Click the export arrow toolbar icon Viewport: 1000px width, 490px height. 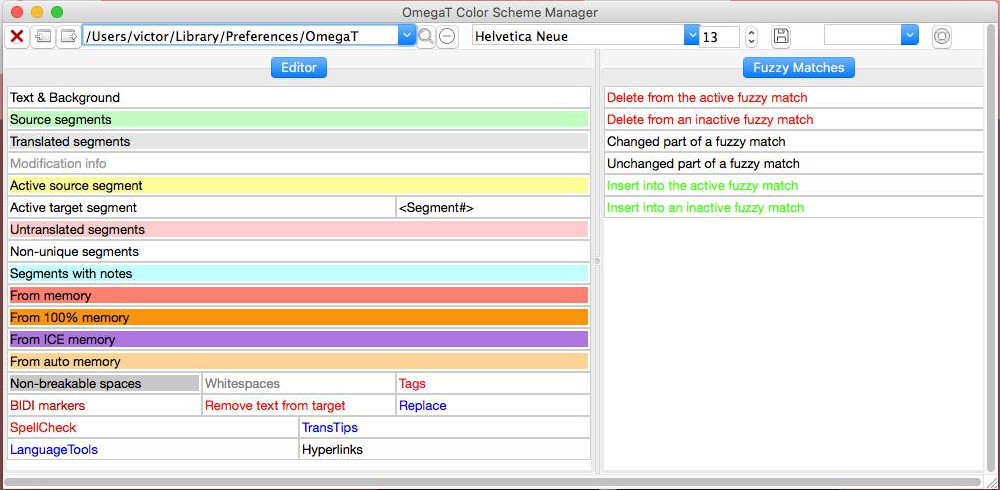[68, 36]
